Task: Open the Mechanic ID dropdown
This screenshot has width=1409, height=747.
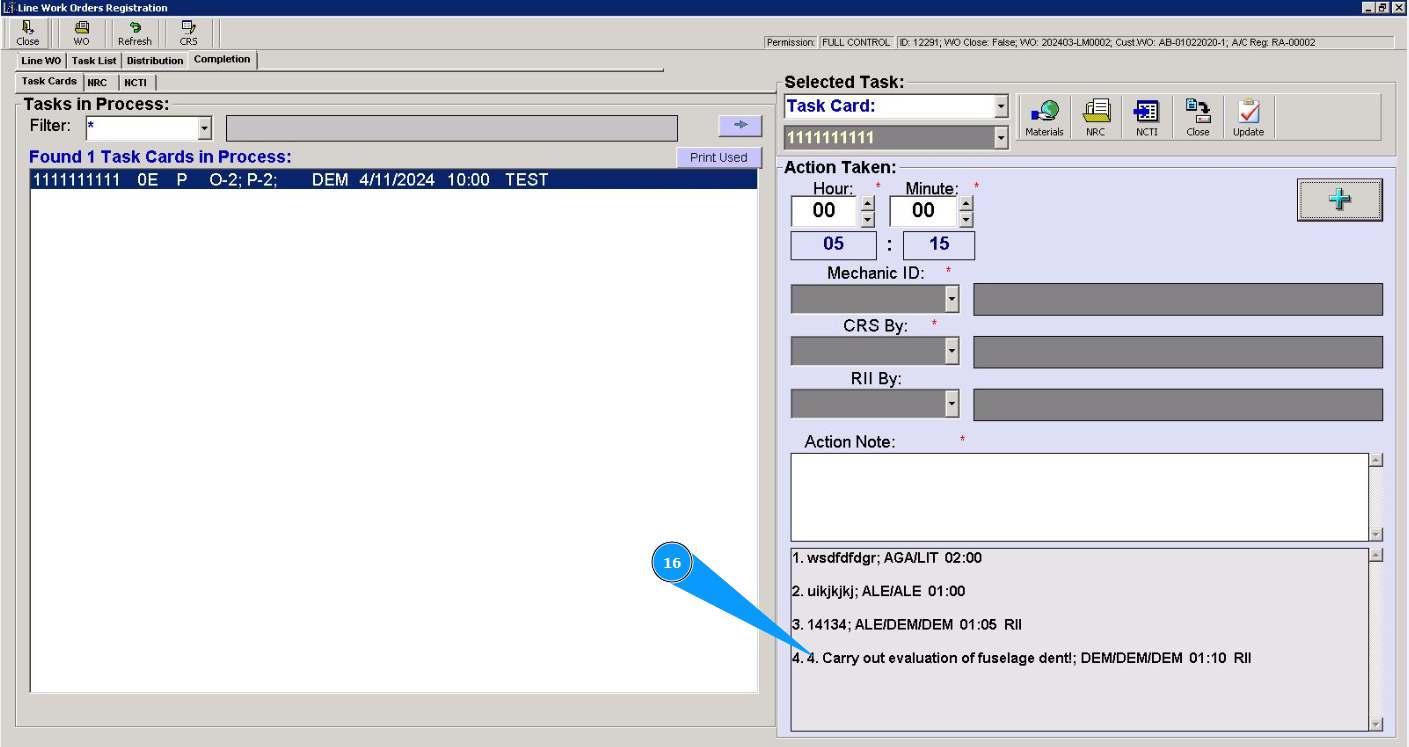Action: 952,299
